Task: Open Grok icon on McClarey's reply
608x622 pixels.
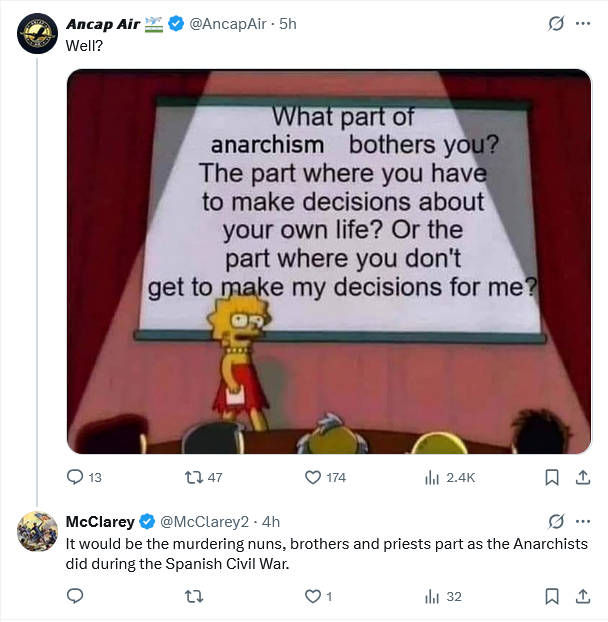Action: pos(556,521)
